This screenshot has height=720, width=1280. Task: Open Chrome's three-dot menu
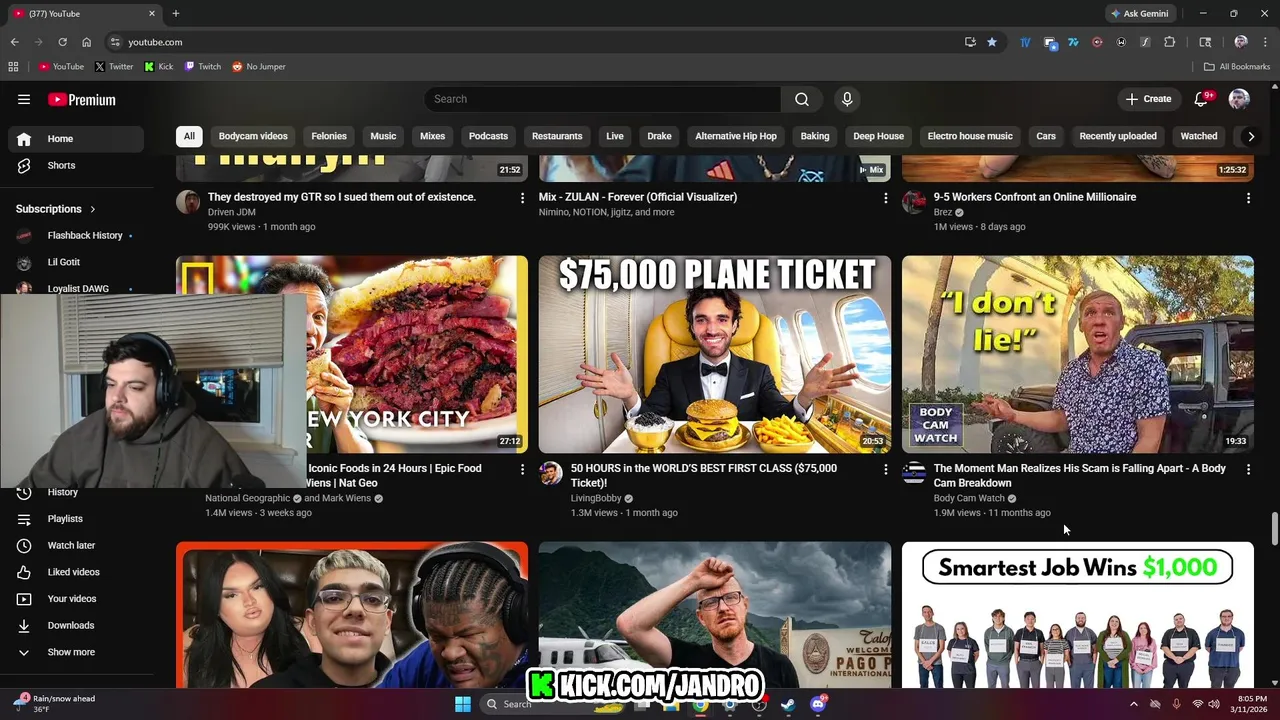[1265, 42]
